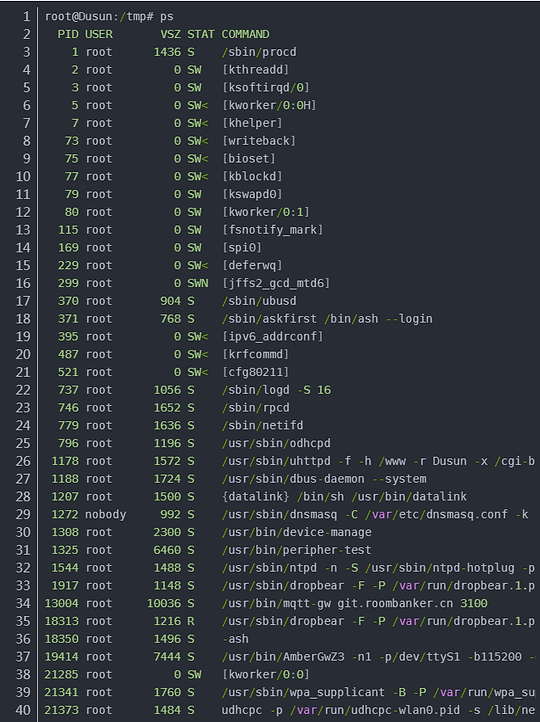Select the [jffs2_gcd_mtd6] entry
The height and width of the screenshot is (722, 540).
pos(276,283)
